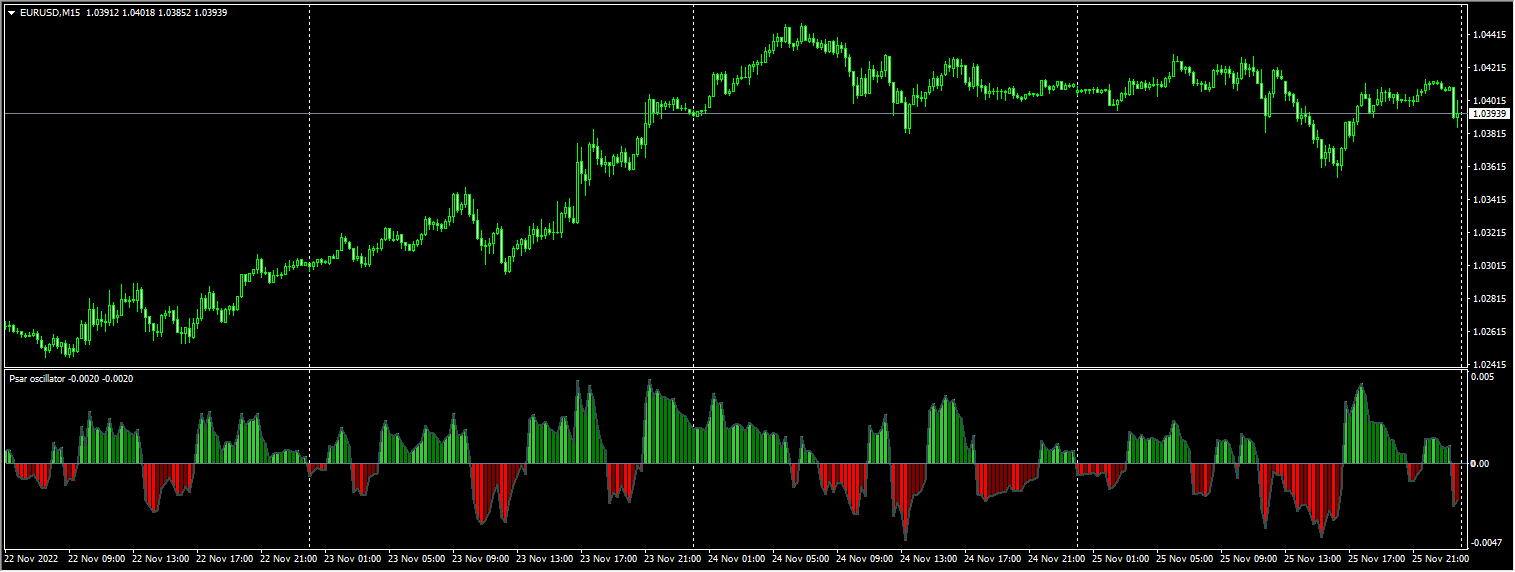The width and height of the screenshot is (1515, 572).
Task: Click the 24 Nov 01:00 time label
Action: [x=737, y=559]
